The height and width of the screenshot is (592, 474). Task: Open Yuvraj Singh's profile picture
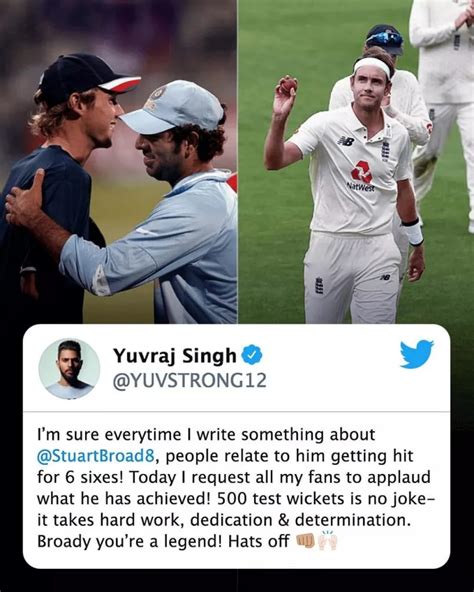pos(69,368)
